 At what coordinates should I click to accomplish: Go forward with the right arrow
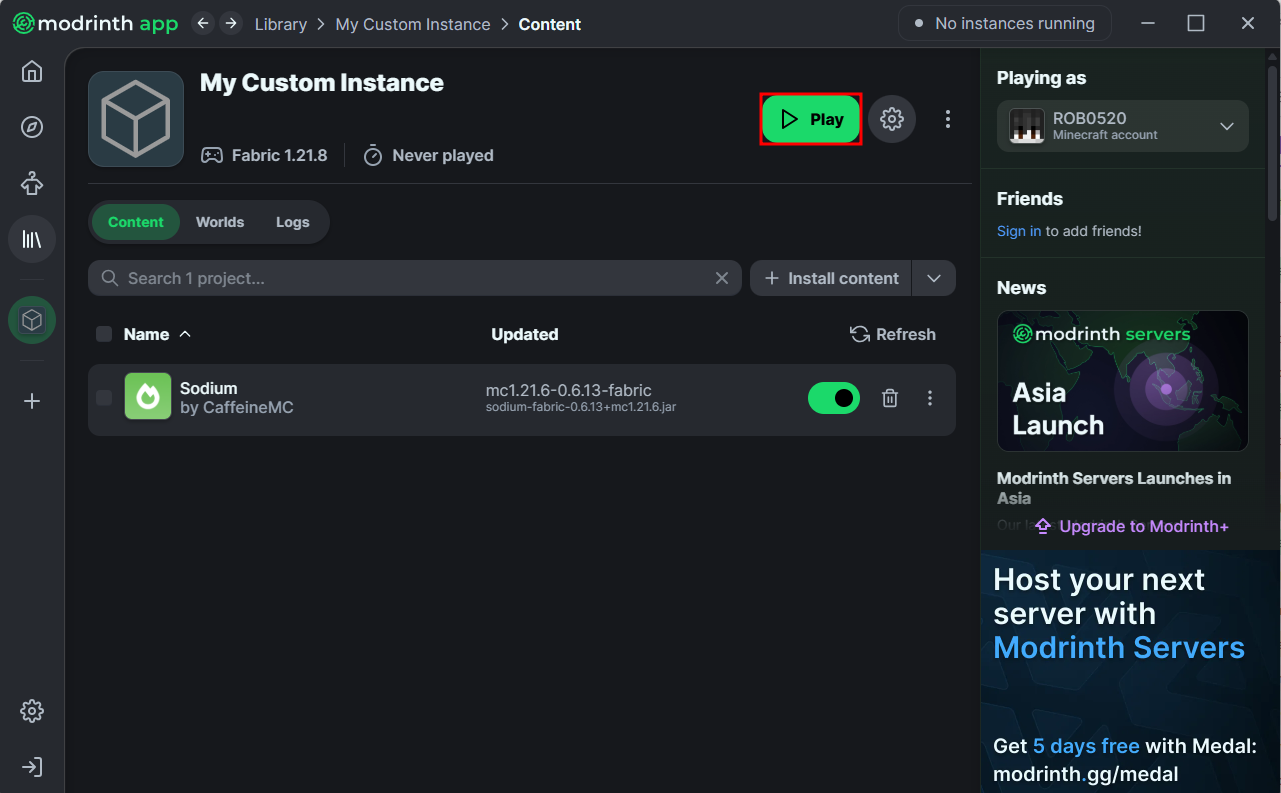point(231,23)
